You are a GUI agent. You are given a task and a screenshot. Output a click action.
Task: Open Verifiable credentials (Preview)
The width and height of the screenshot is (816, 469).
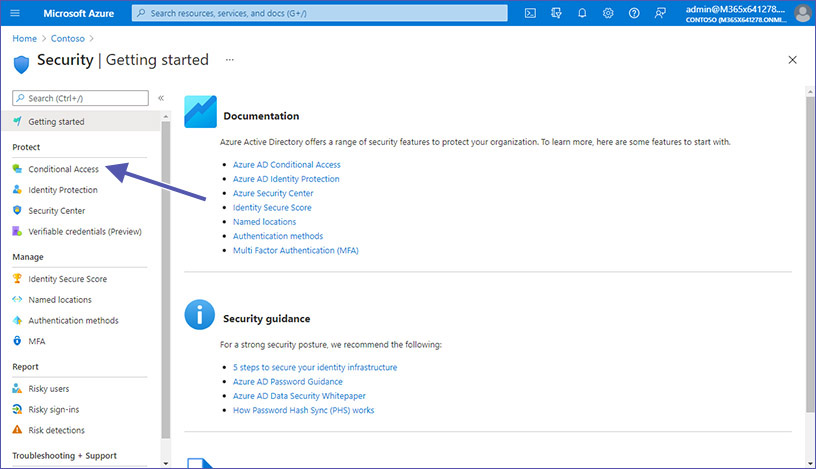click(x=85, y=232)
